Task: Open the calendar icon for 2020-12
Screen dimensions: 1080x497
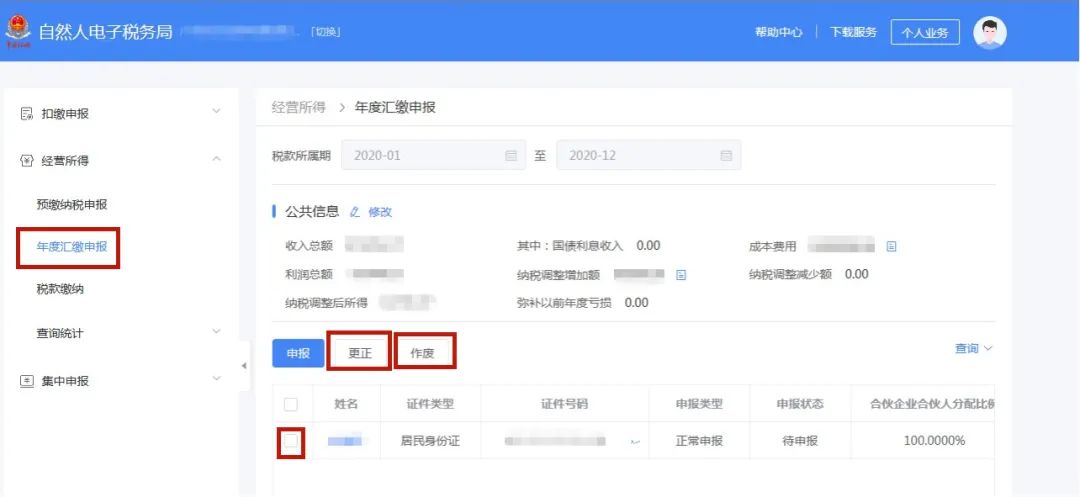Action: 726,156
